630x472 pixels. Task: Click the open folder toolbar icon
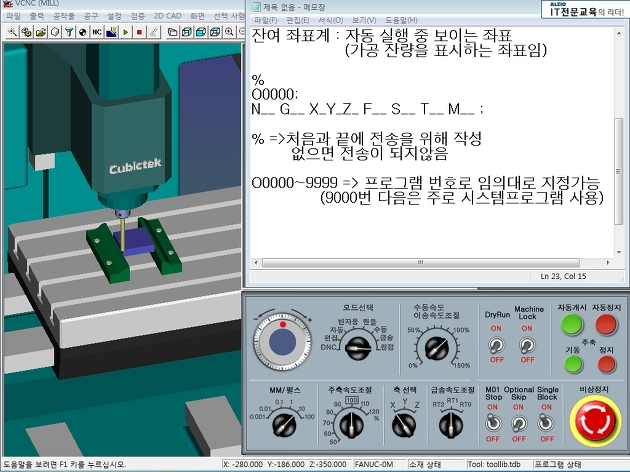click(41, 32)
